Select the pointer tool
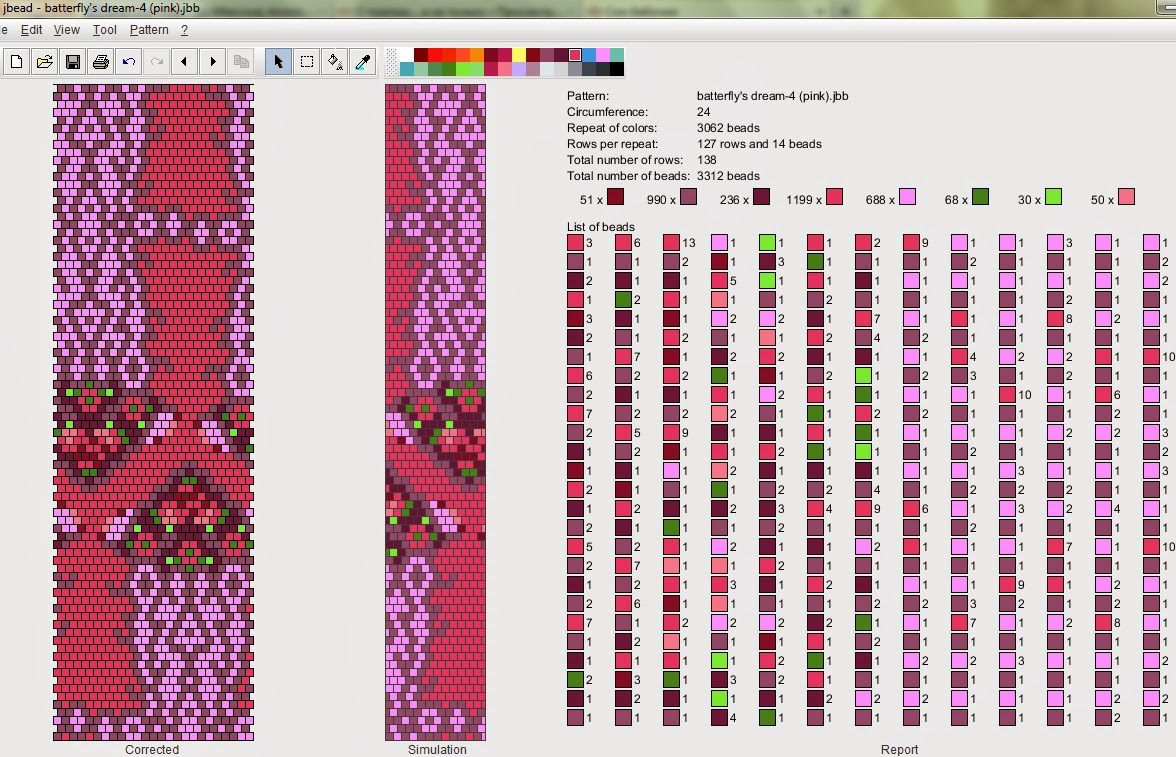Screen dimensions: 1176x757 coord(278,62)
